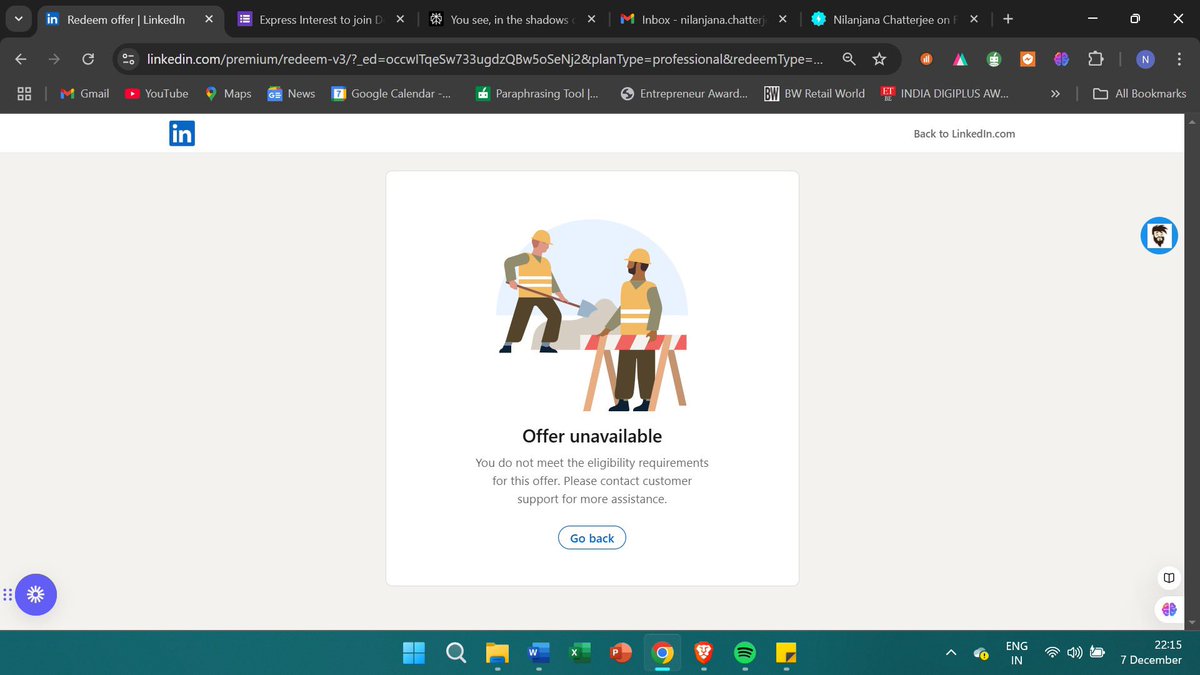This screenshot has height=675, width=1200.
Task: Click the book icon on right edge
Action: coord(1168,578)
